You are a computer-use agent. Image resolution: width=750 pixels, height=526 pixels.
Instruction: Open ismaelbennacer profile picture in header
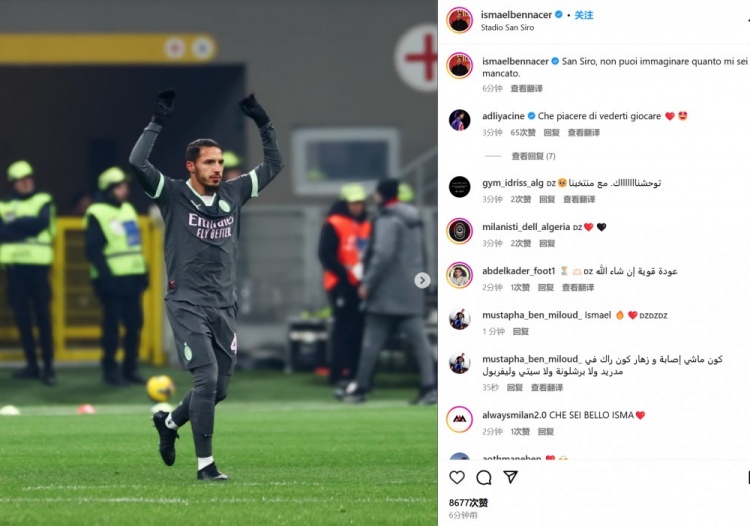point(459,21)
